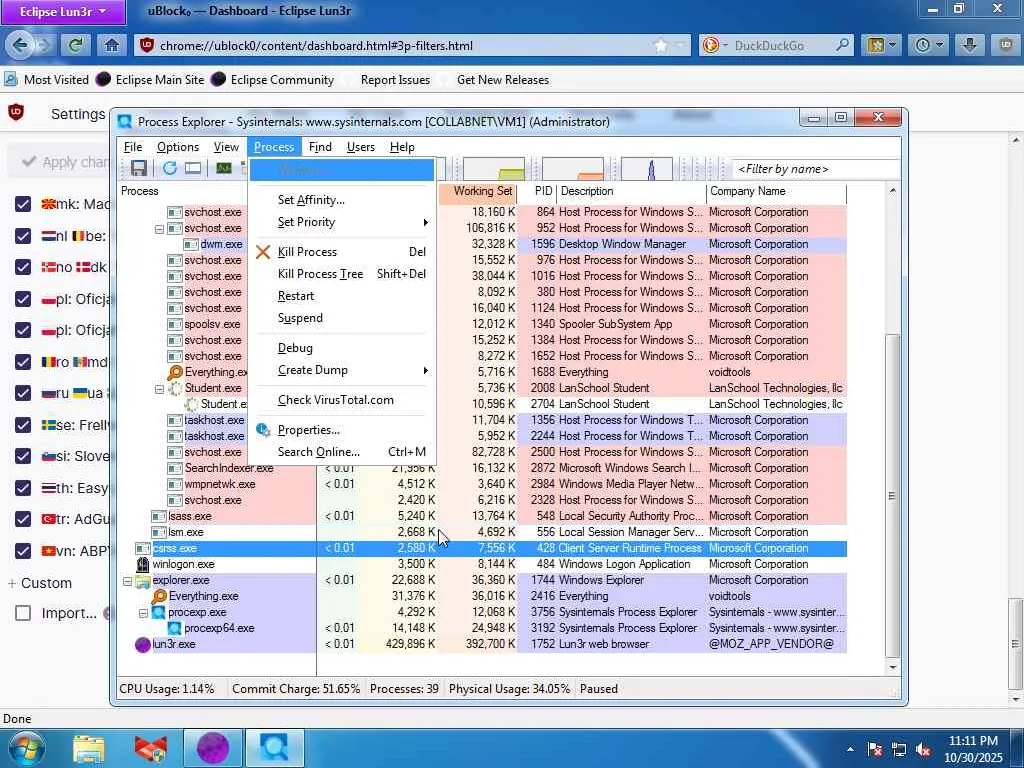Uncheck the 'th: Easy' filter list checkbox

(x=23, y=488)
